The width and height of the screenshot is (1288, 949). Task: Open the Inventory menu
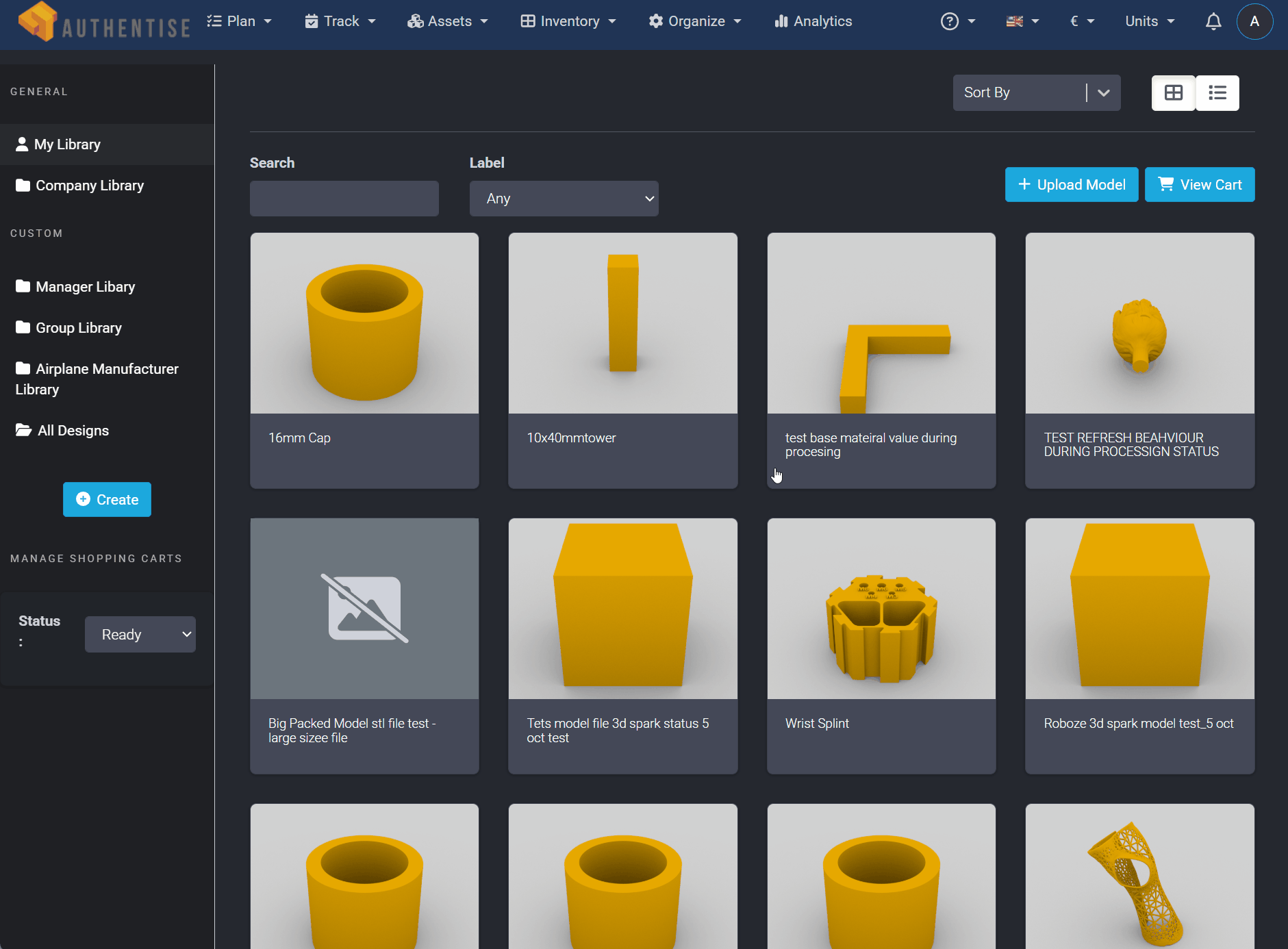click(567, 21)
